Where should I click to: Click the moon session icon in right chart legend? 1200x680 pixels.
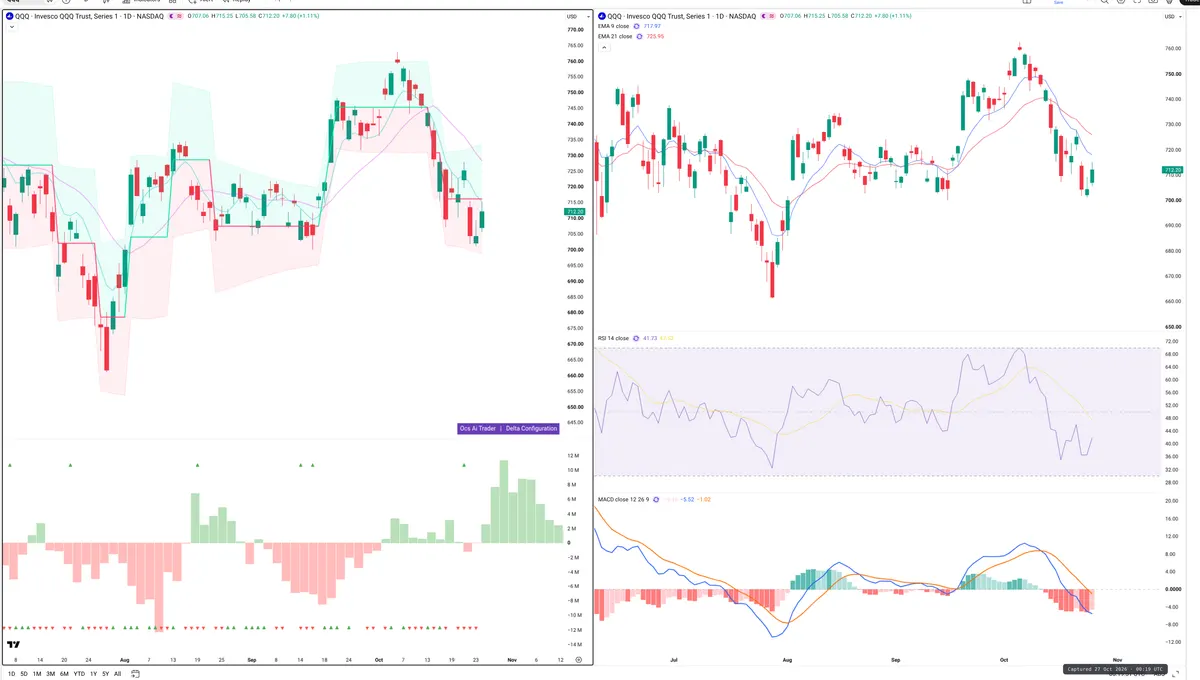click(765, 16)
